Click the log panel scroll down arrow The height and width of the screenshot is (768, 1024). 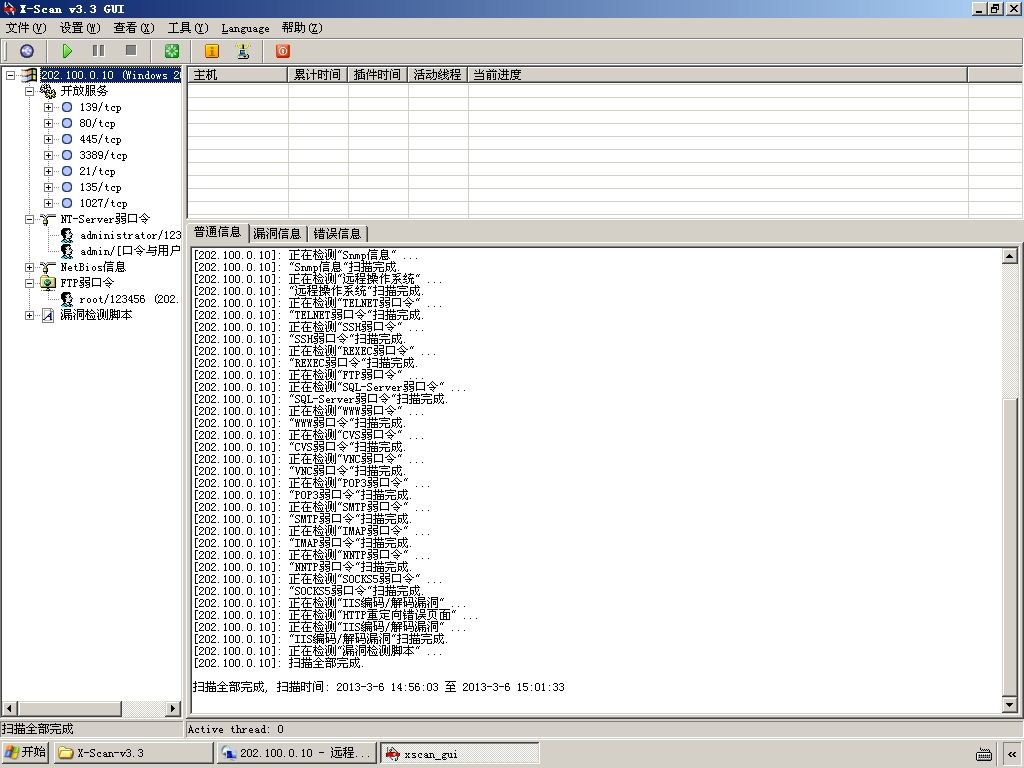[x=1010, y=705]
